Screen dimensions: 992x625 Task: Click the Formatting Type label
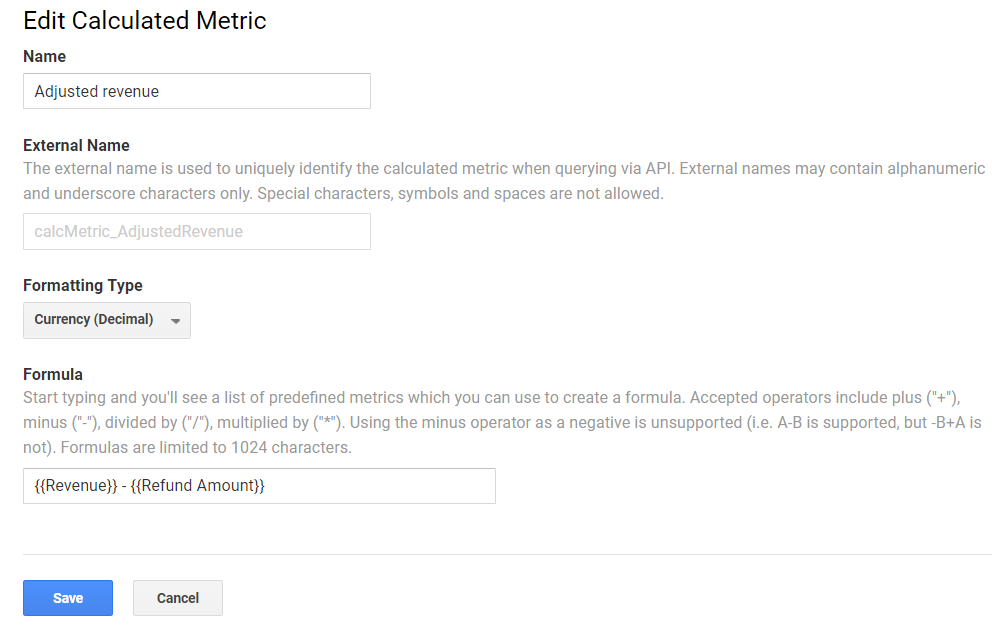tap(83, 285)
